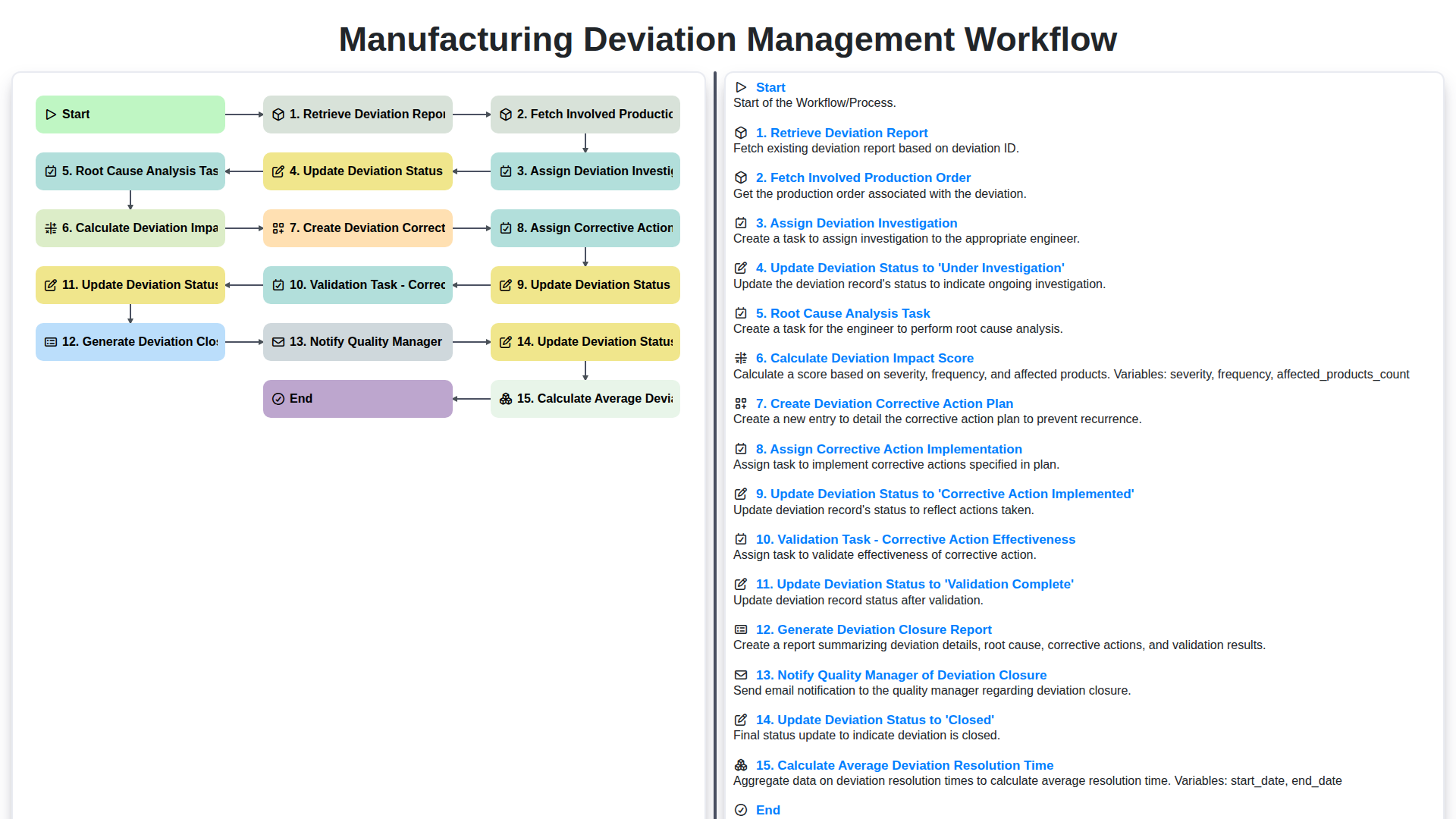Click the checkmark icon on the End node
The width and height of the screenshot is (1456, 819).
[x=278, y=398]
